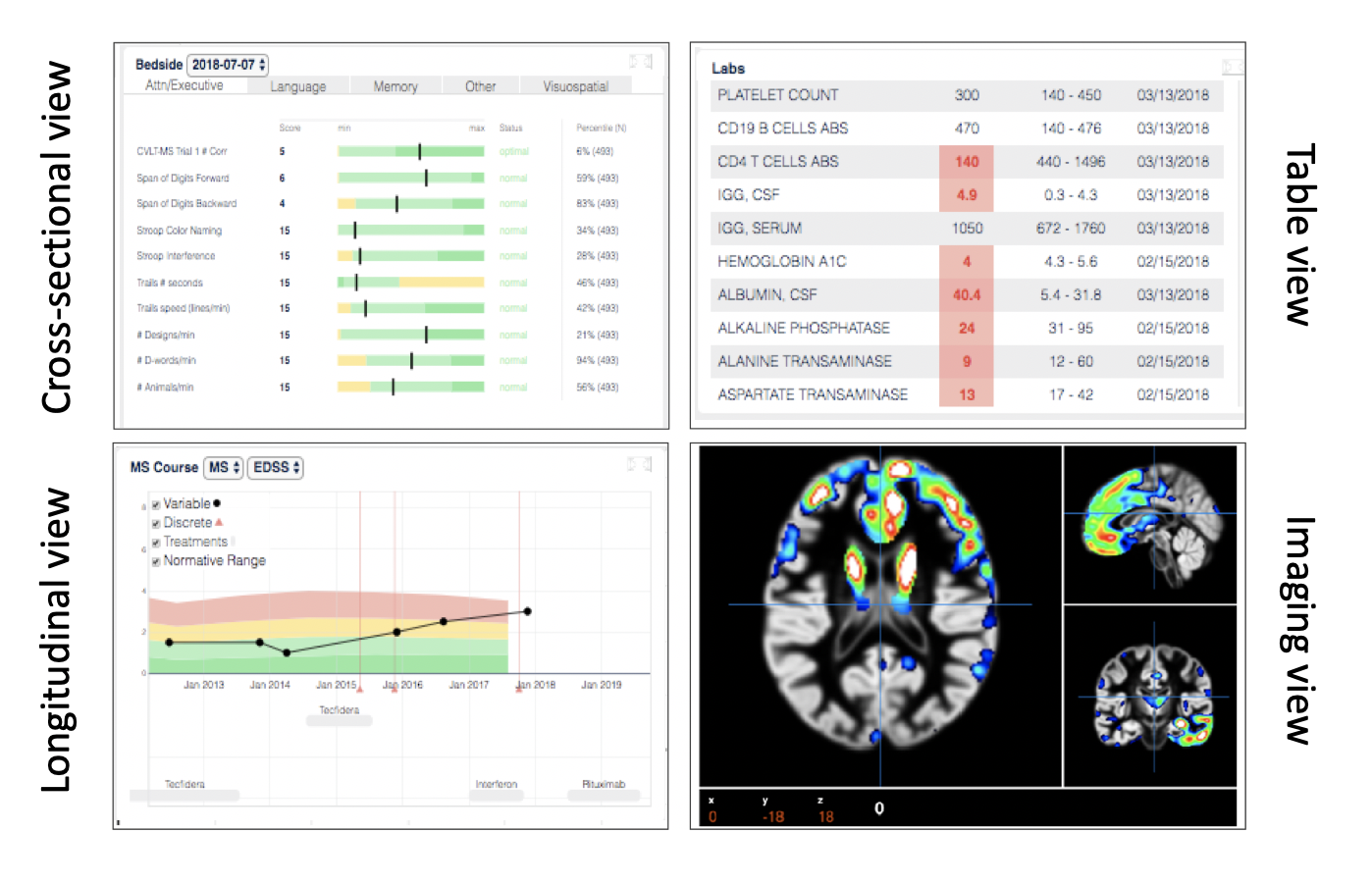
Task: Uncheck the Variable checkbox
Action: pos(156,504)
